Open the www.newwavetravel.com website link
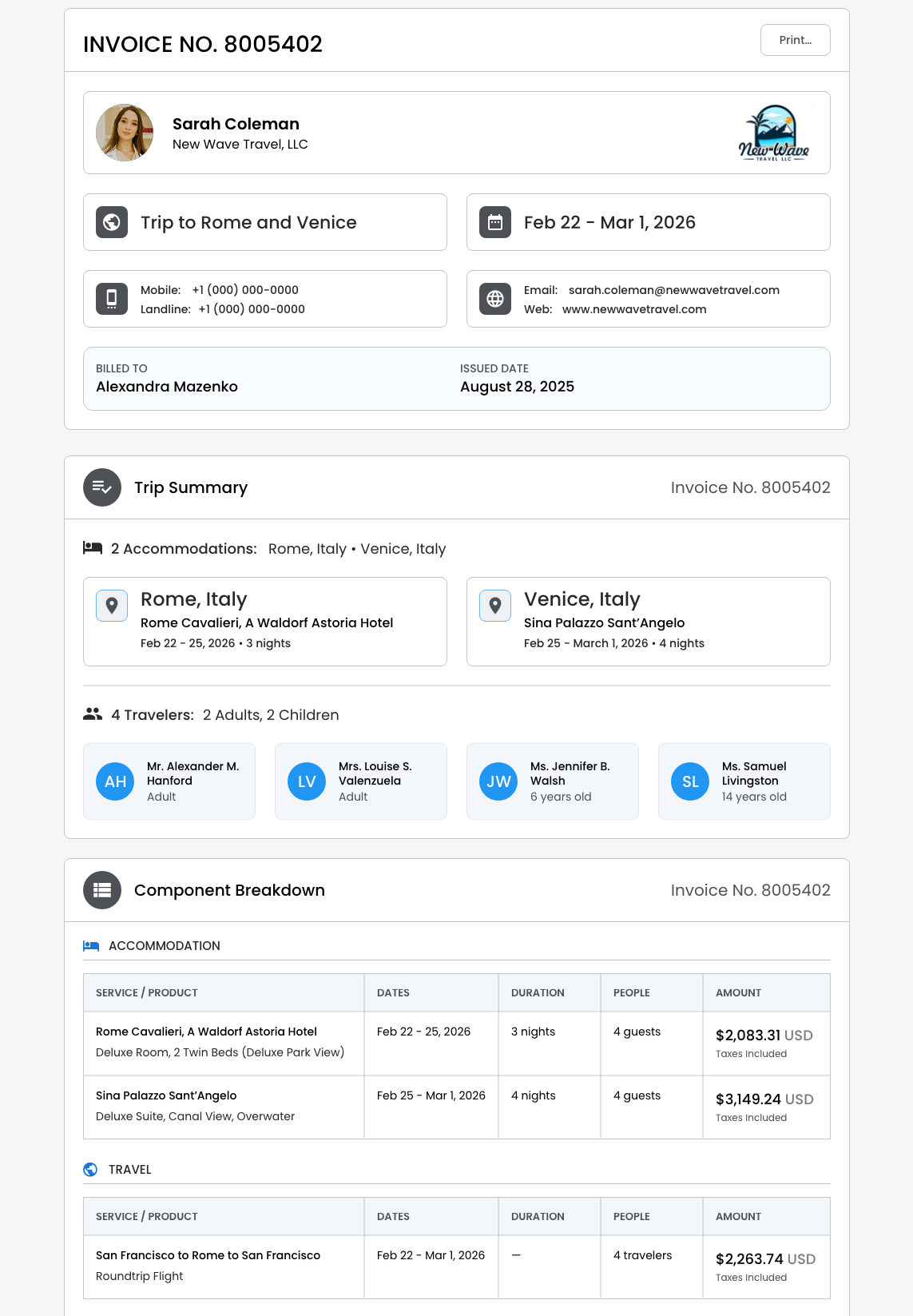Screen dimensions: 913x1316 (x=634, y=309)
